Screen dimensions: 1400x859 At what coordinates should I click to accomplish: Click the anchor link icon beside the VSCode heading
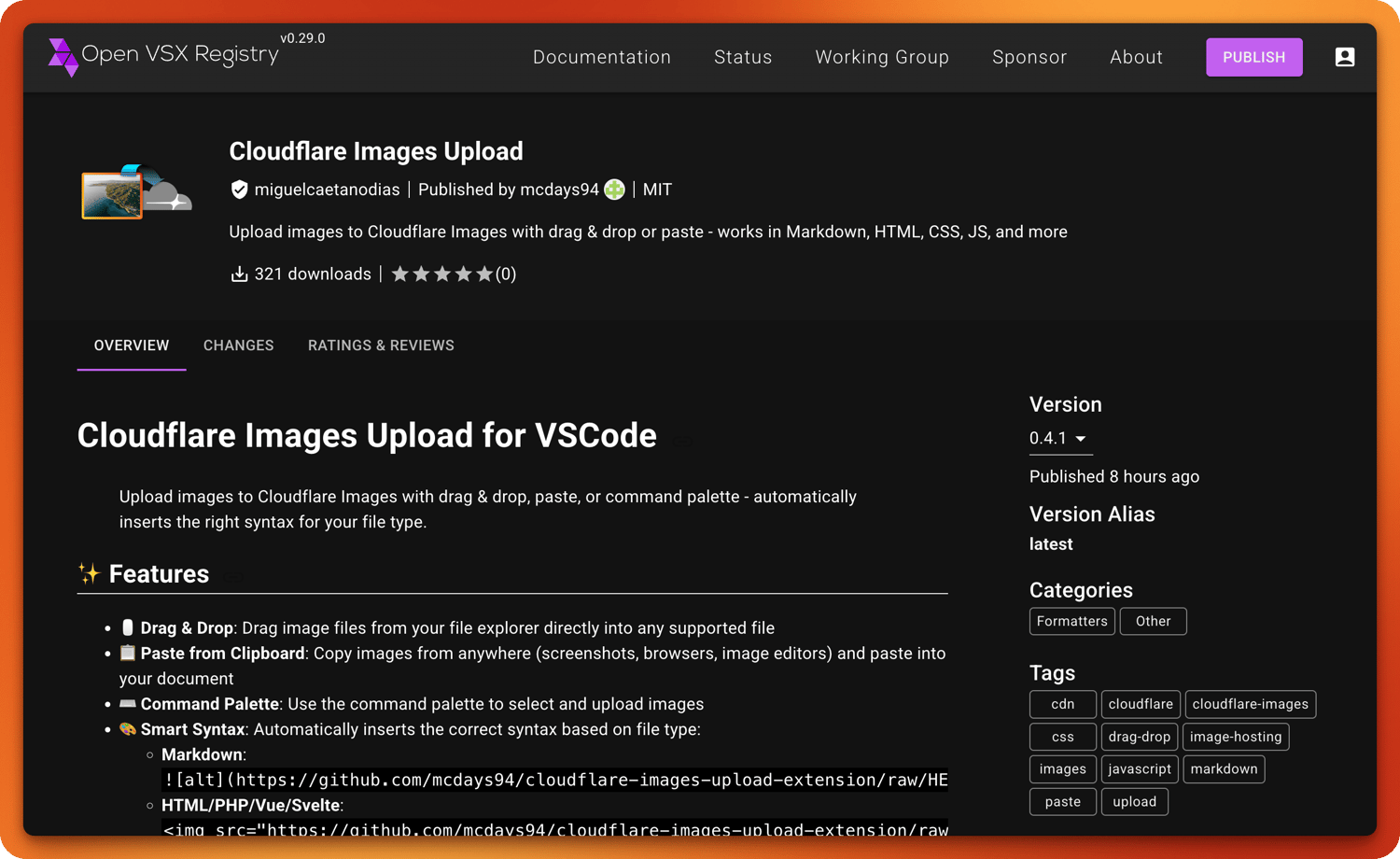[683, 440]
